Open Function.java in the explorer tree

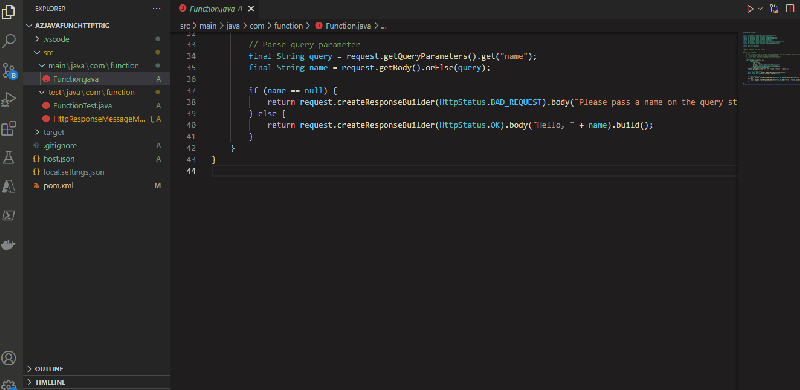coord(76,79)
